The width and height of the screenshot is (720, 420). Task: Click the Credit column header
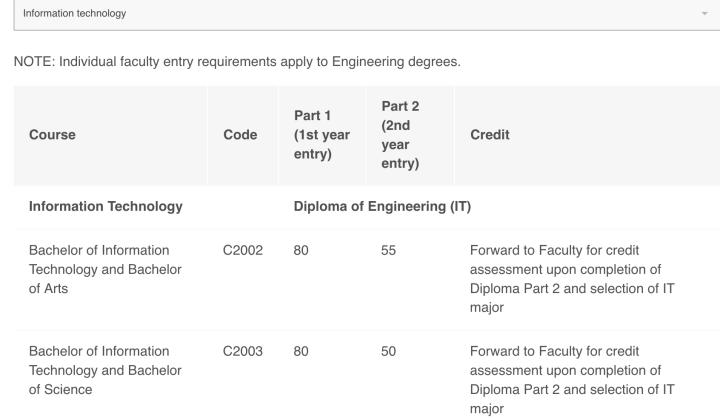click(489, 135)
